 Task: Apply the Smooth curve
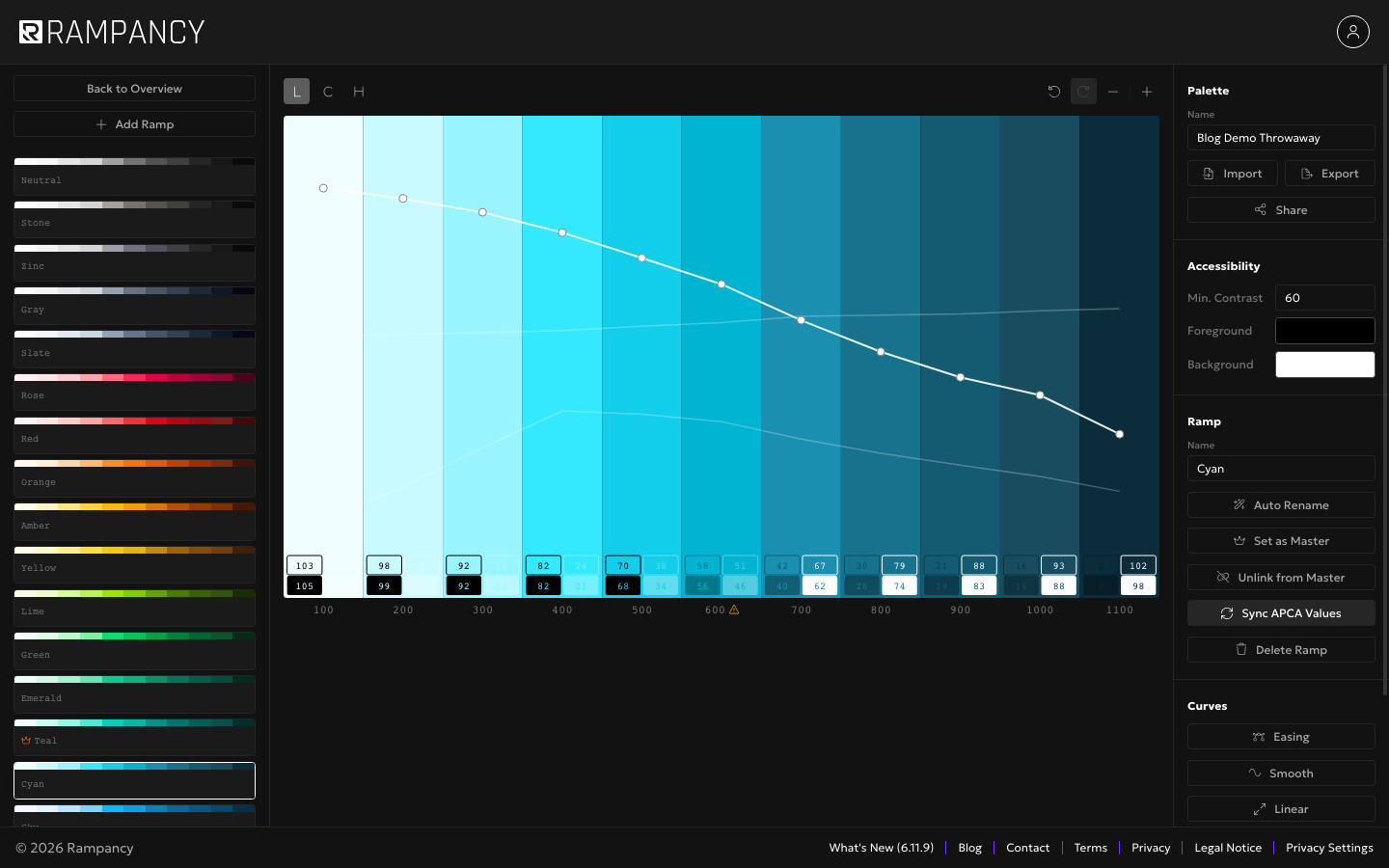(1281, 773)
